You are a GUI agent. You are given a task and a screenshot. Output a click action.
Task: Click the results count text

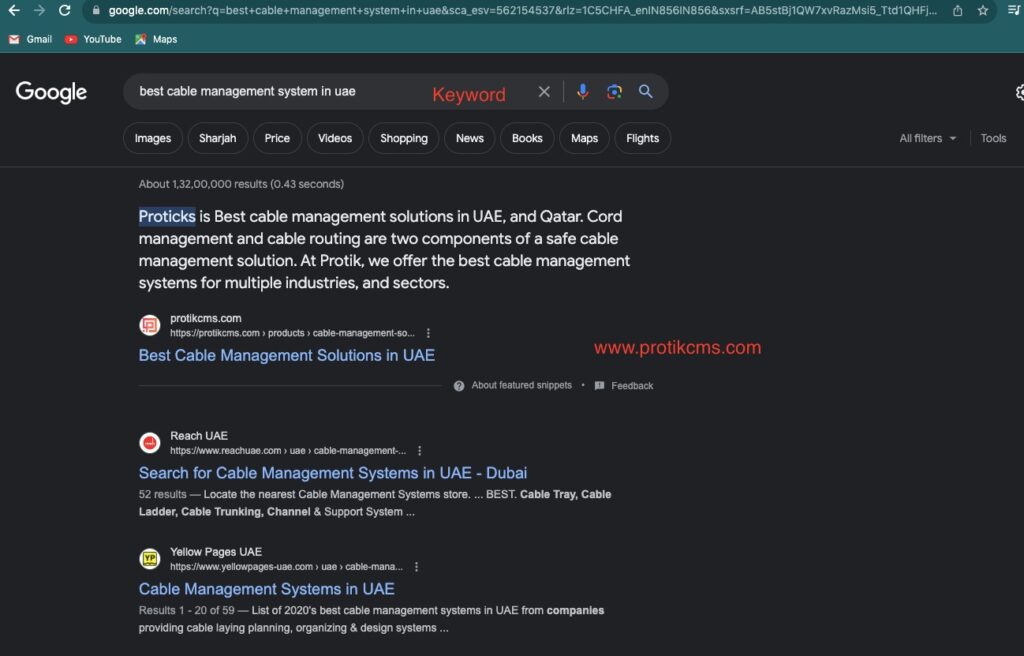pyautogui.click(x=241, y=184)
